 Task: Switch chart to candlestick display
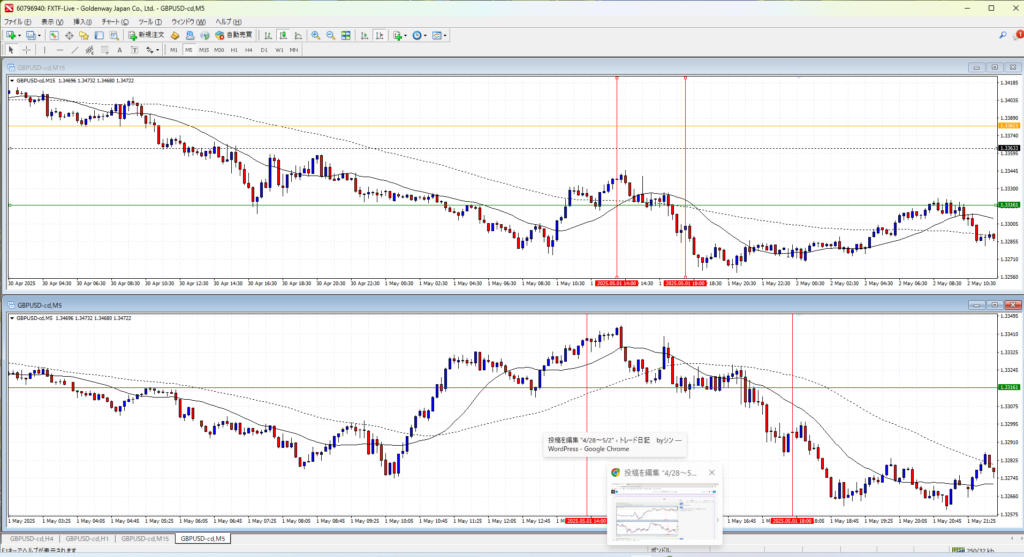click(x=282, y=35)
